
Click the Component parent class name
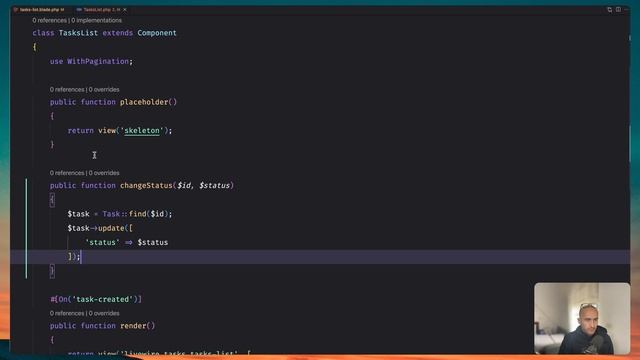click(157, 33)
